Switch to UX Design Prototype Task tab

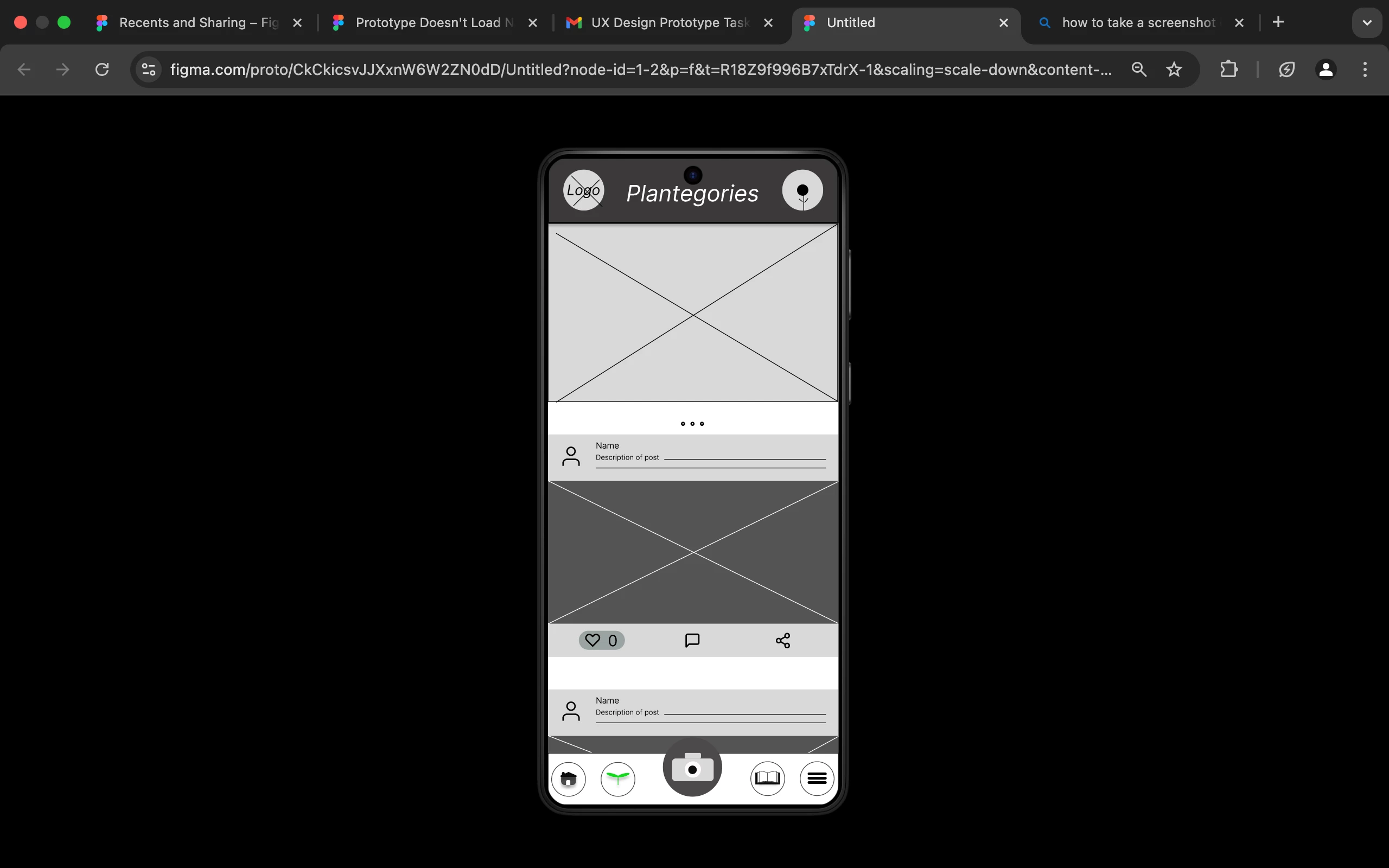[x=669, y=22]
